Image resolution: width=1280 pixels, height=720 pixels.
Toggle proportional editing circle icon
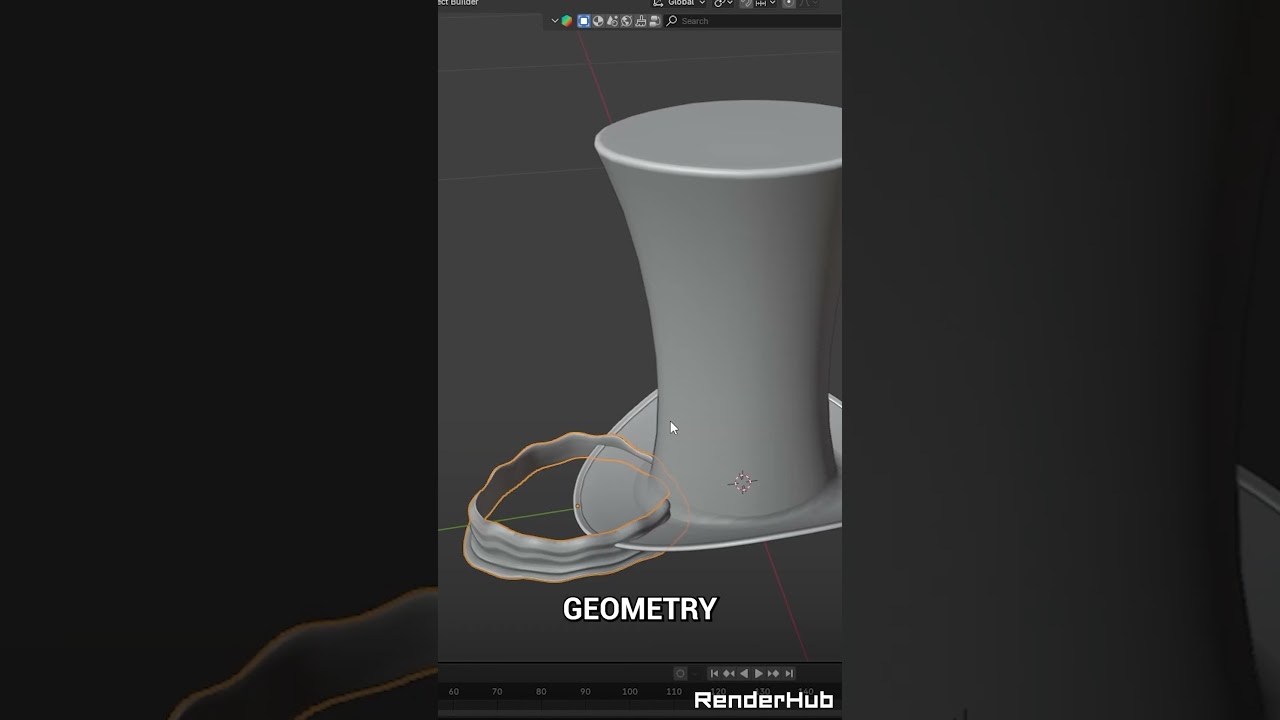pos(789,3)
